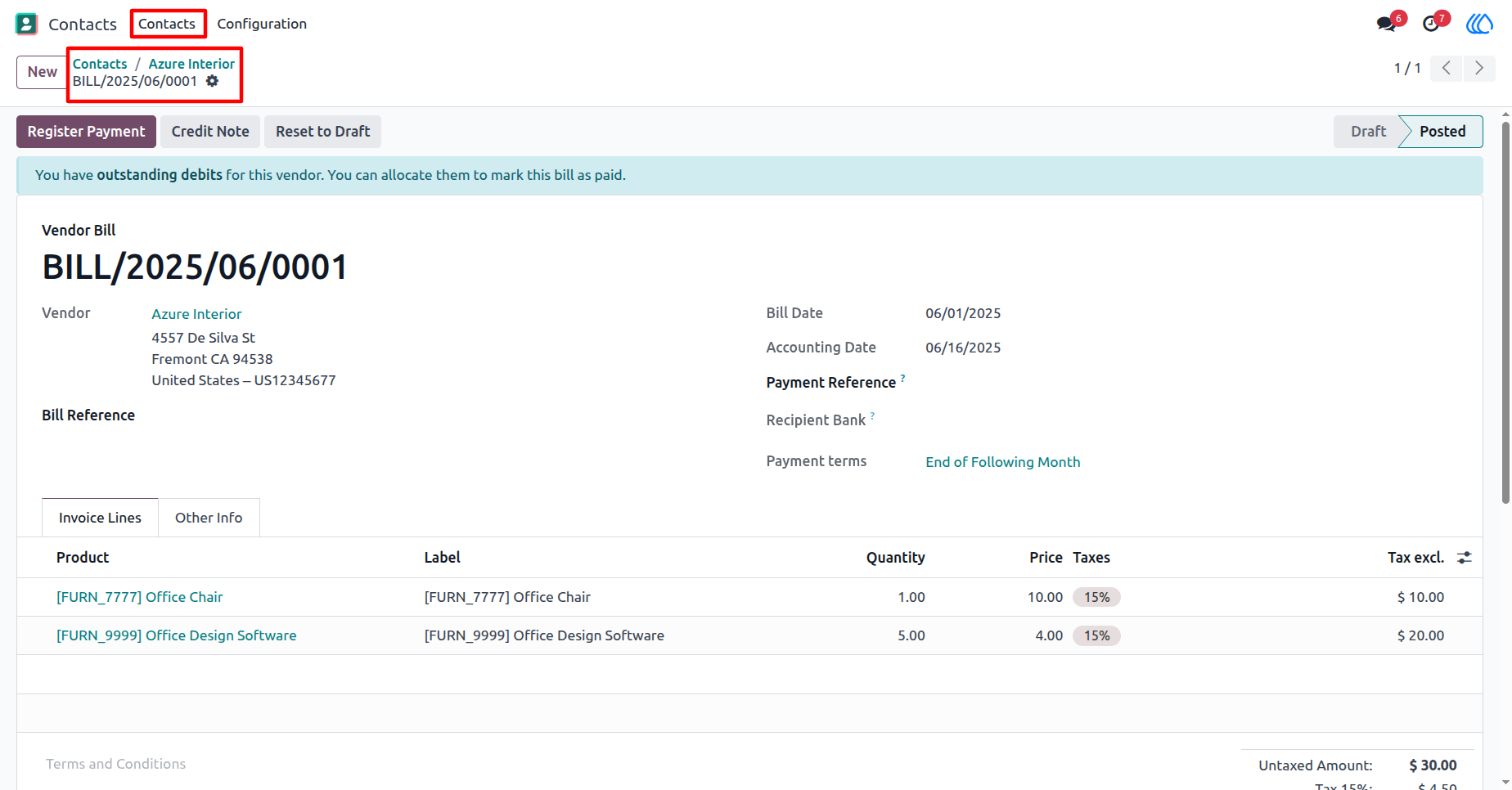Click the Terms and Conditions field
Screen dimensions: 1512x790
pos(115,764)
